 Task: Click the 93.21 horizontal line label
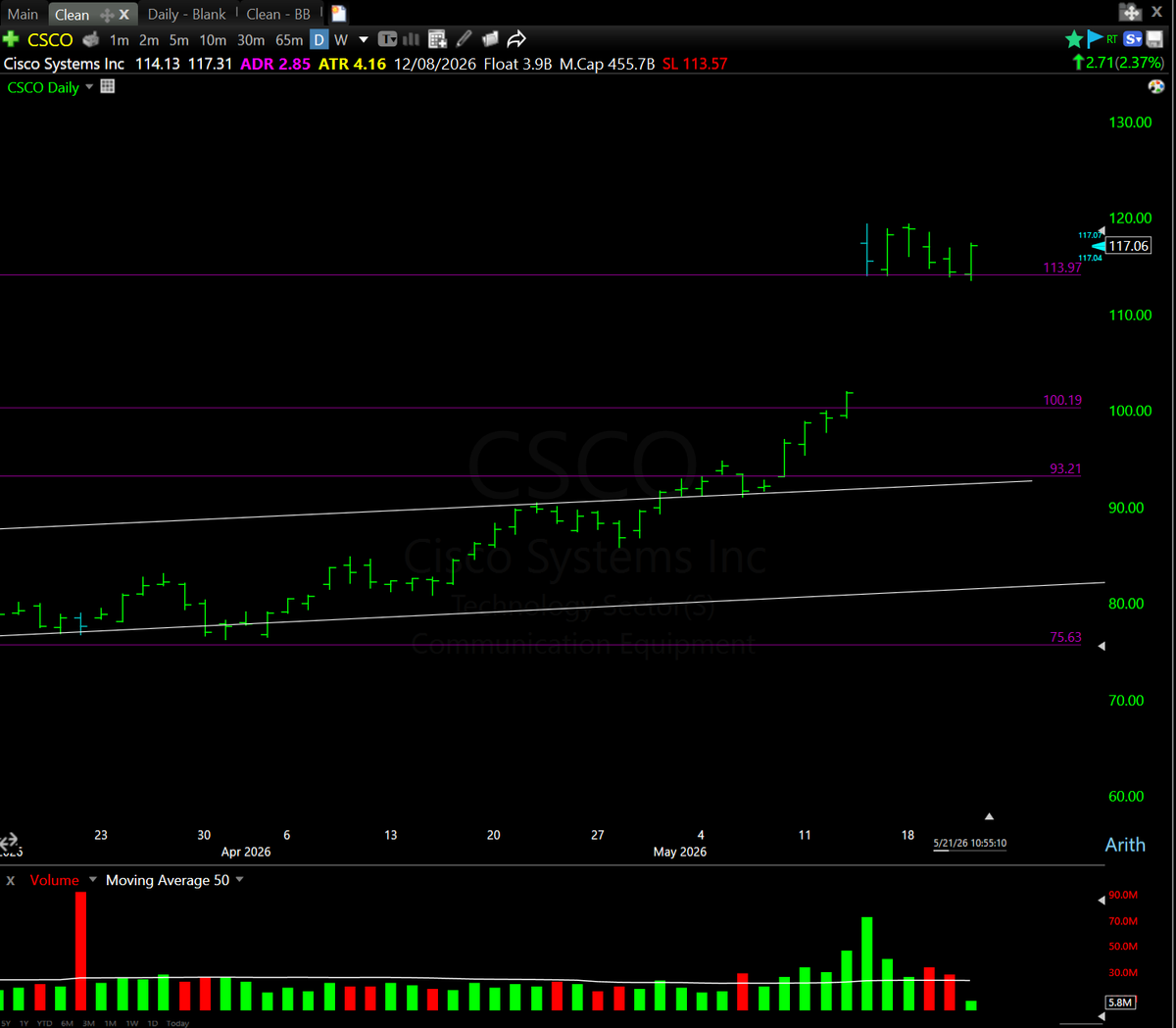click(x=1065, y=468)
